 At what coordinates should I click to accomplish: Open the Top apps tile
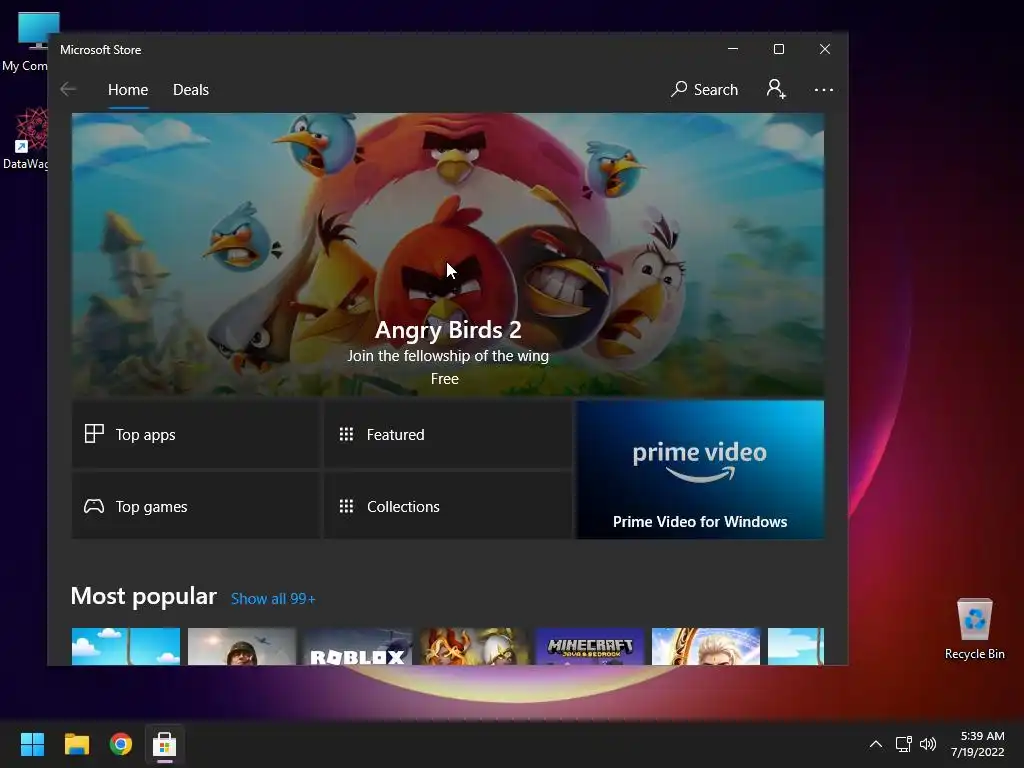coord(196,434)
